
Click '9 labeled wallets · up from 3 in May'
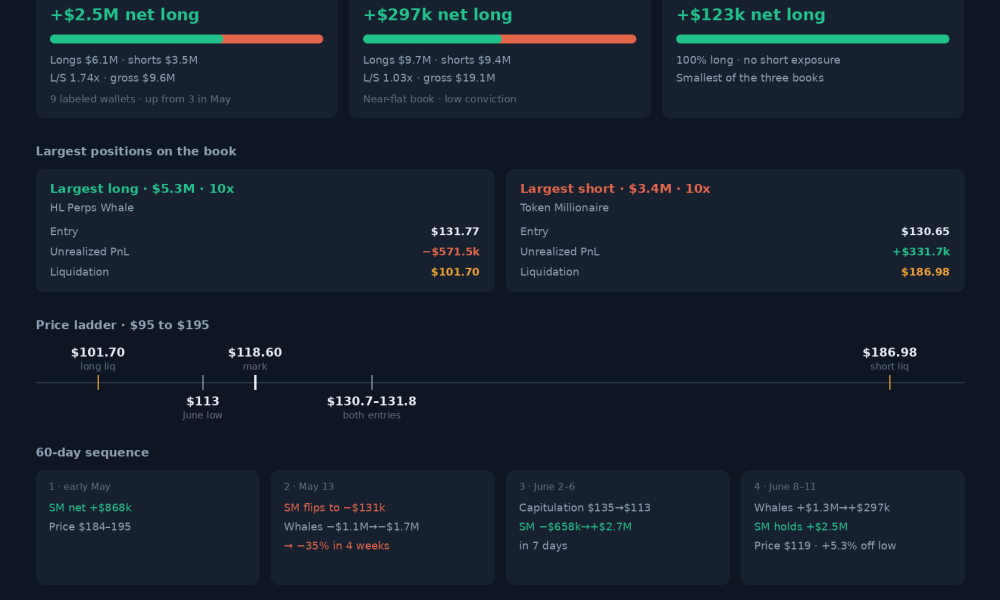pos(140,99)
